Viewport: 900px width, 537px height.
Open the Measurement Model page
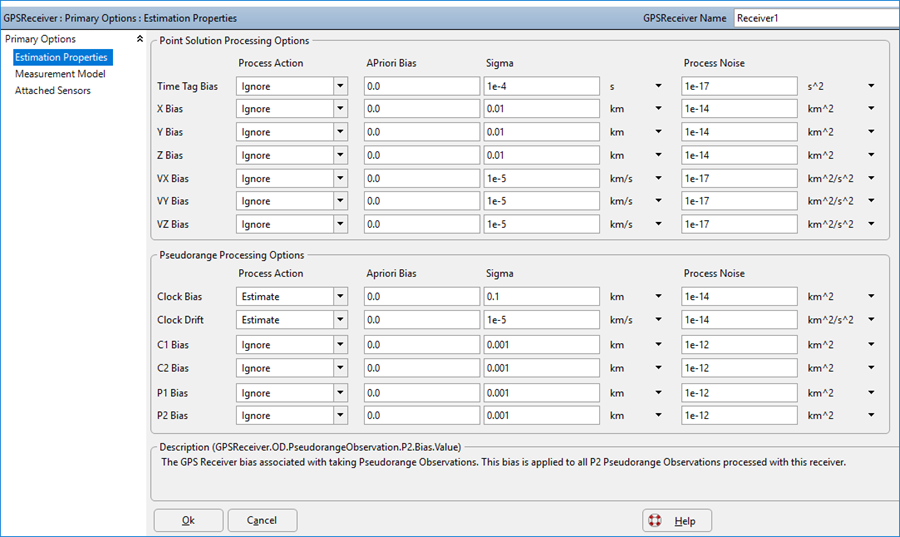(60, 73)
